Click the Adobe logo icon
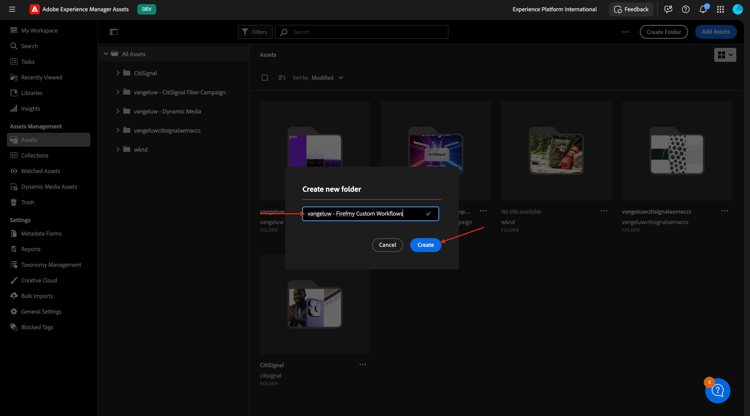 click(34, 9)
